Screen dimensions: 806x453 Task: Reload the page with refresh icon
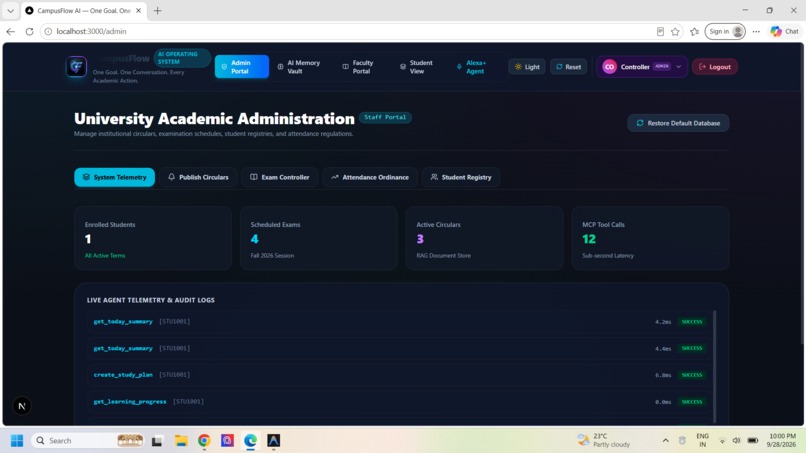[29, 31]
